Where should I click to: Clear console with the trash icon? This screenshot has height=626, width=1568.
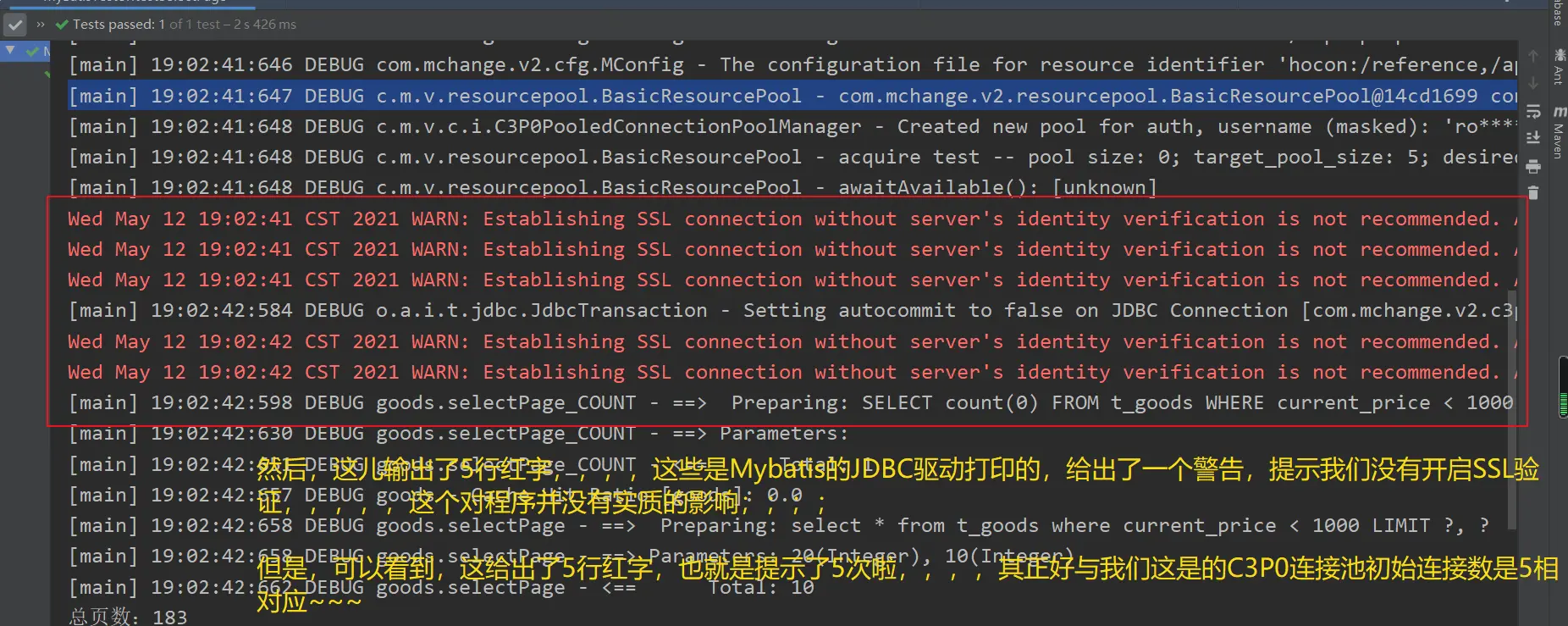(1533, 193)
